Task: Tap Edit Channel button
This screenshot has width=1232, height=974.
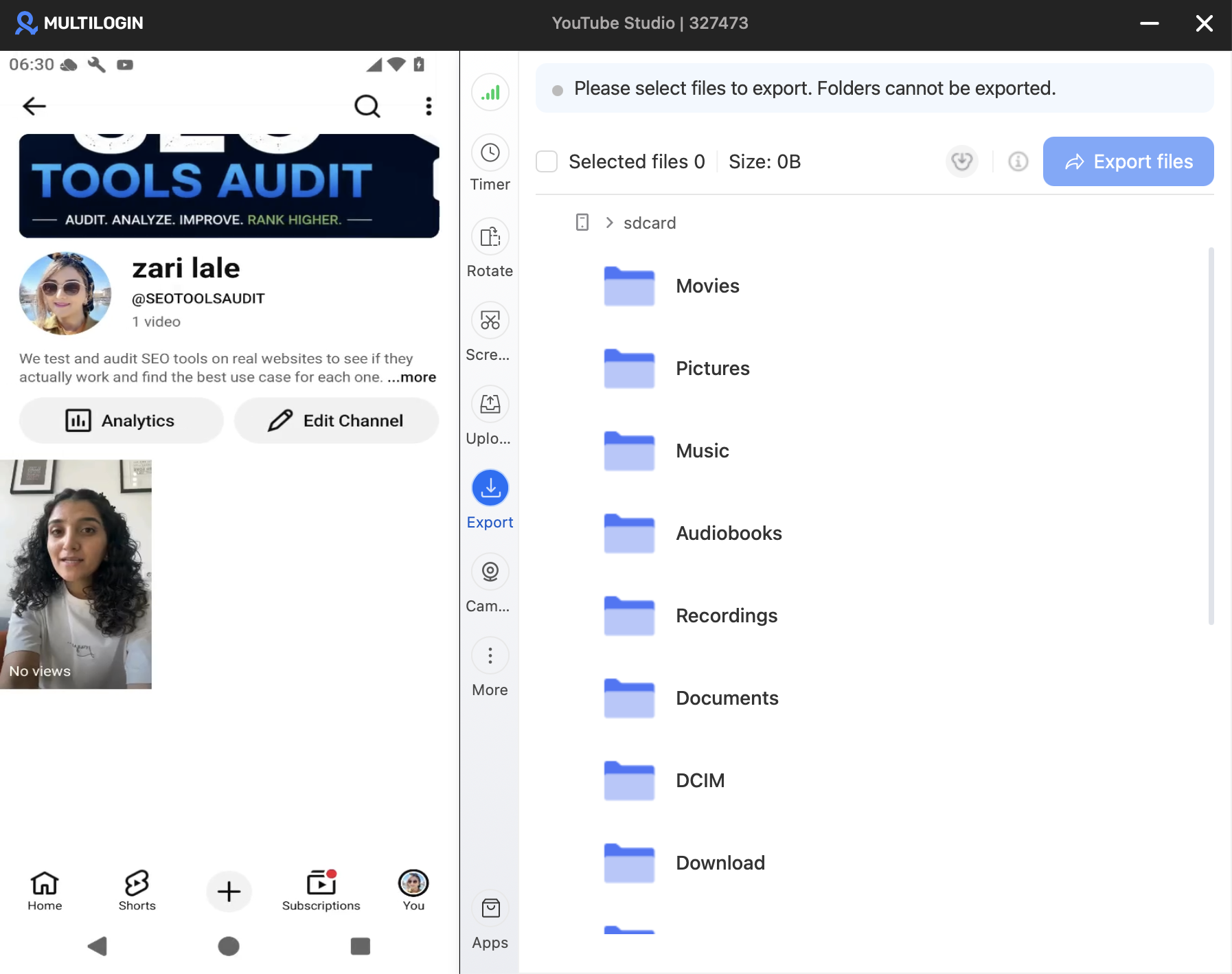Action: 336,420
